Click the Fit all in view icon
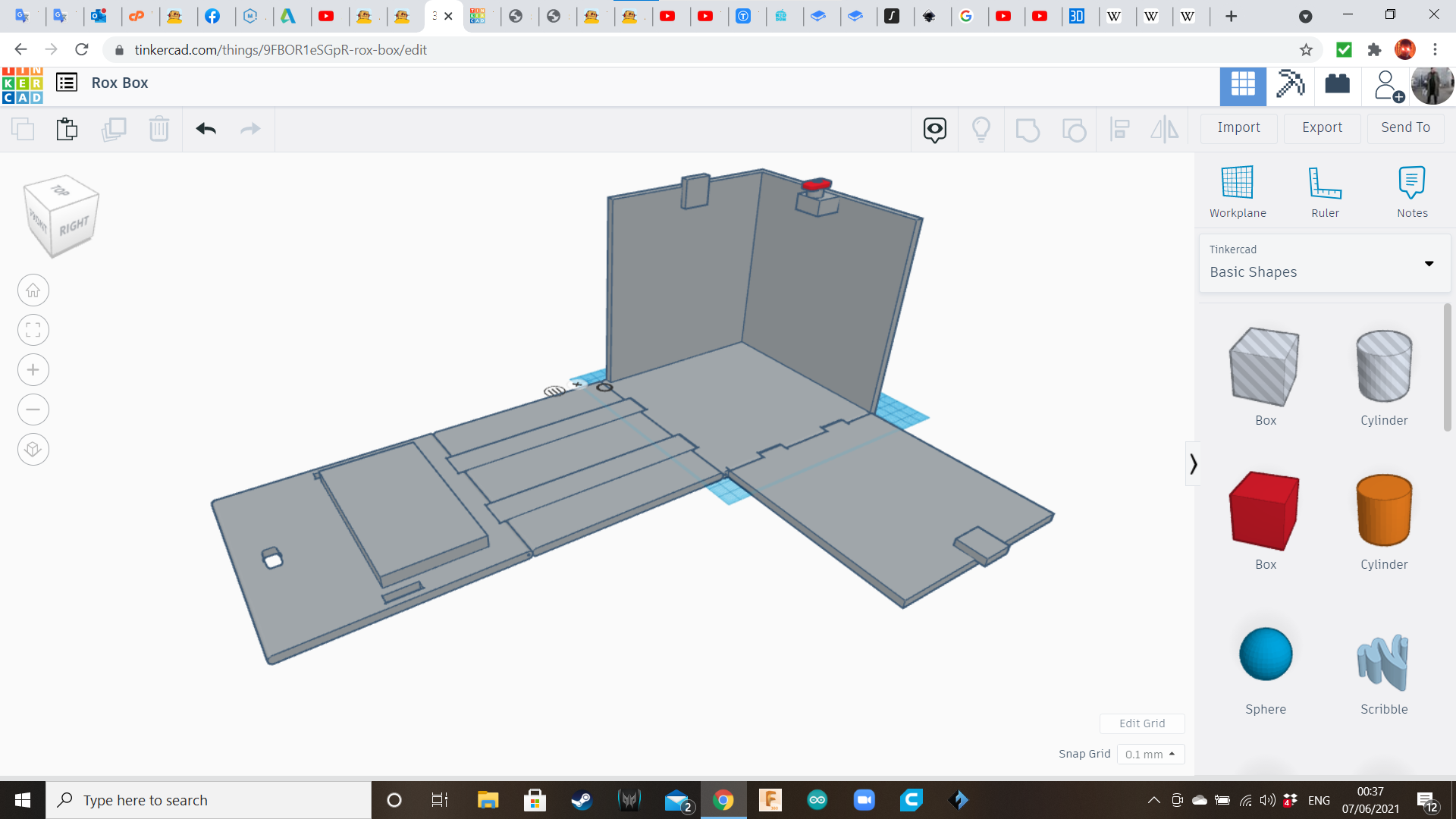This screenshot has height=819, width=1456. click(33, 330)
